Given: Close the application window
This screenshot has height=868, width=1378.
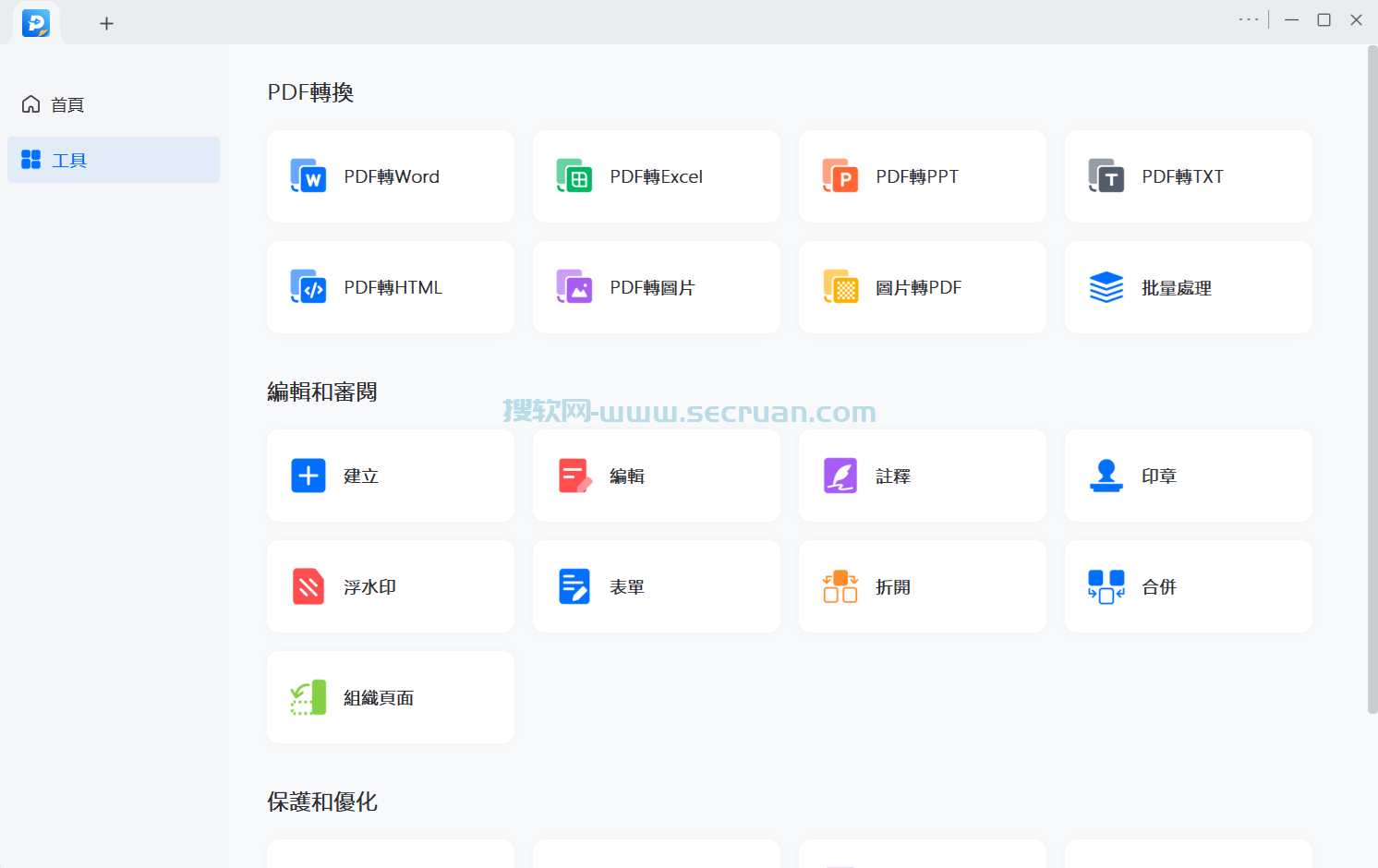Looking at the screenshot, I should tap(1356, 19).
